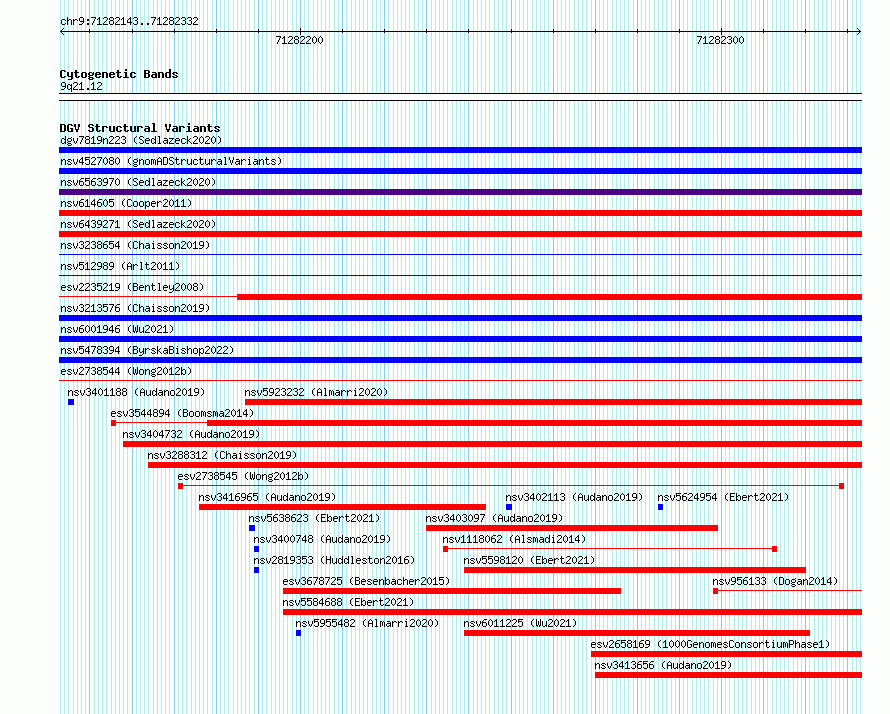Click the red esv3678725 variant bar
This screenshot has height=714, width=890.
click(x=452, y=591)
